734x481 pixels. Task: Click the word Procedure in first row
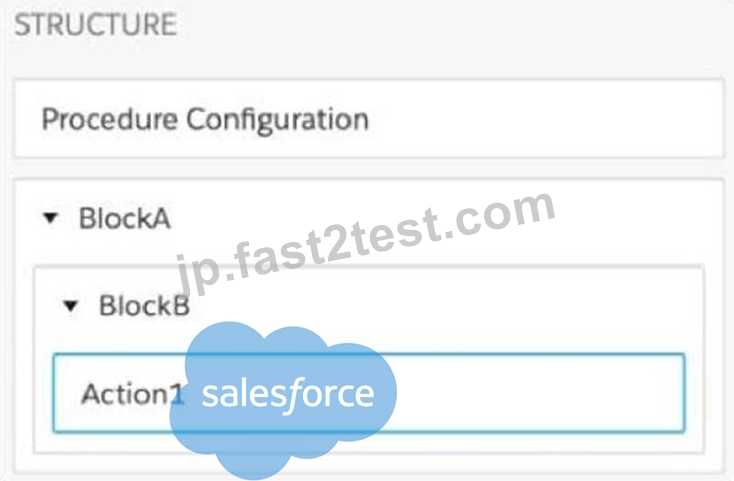pyautogui.click(x=110, y=119)
